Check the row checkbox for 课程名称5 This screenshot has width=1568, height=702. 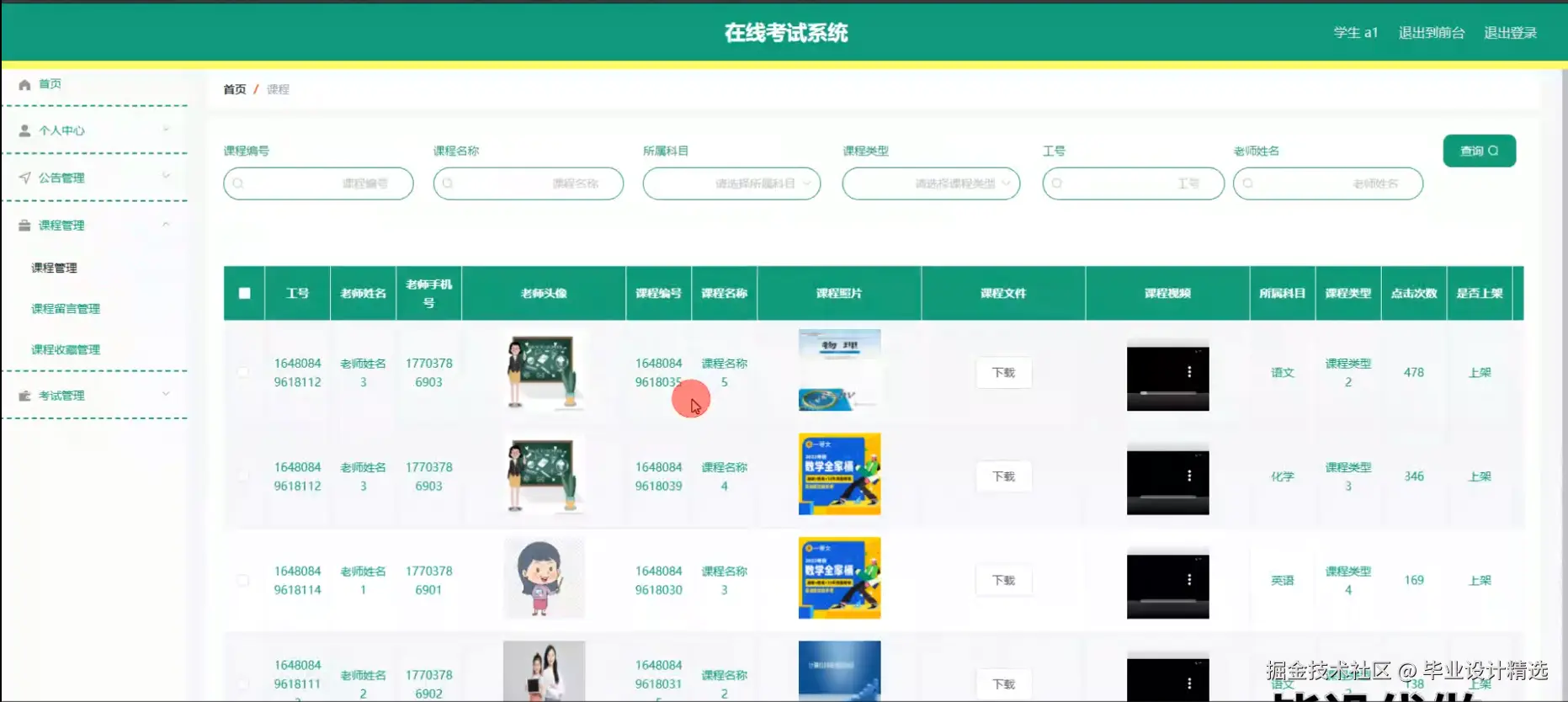click(x=243, y=372)
